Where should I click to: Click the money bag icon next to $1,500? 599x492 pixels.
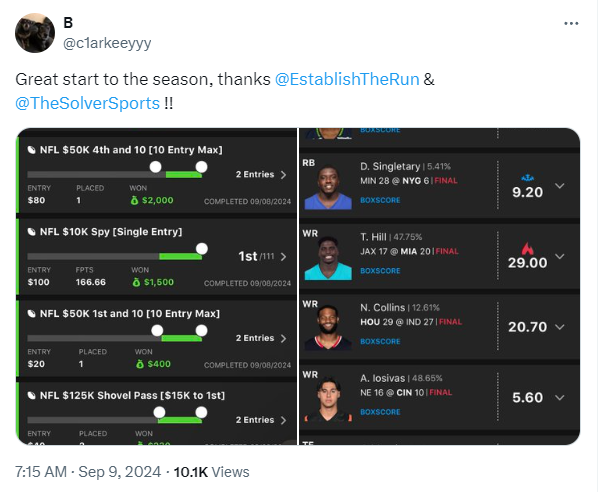click(136, 282)
